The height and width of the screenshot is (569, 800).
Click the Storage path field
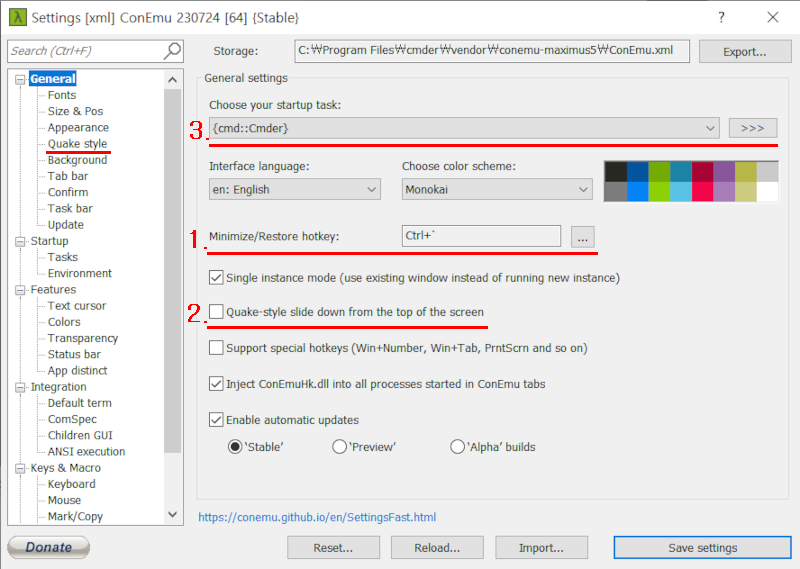(492, 51)
